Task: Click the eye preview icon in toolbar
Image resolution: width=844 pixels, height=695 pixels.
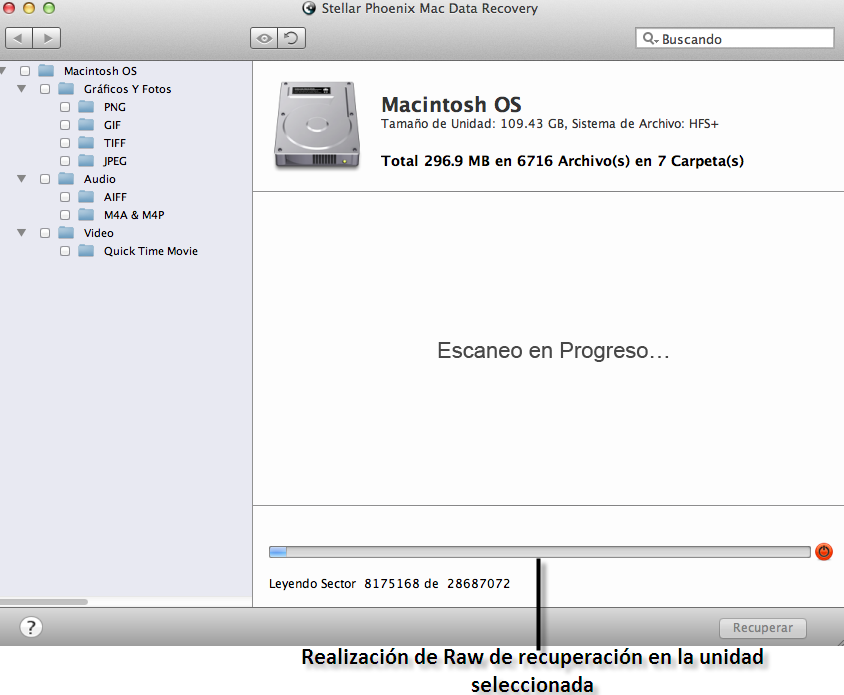Action: tap(264, 38)
